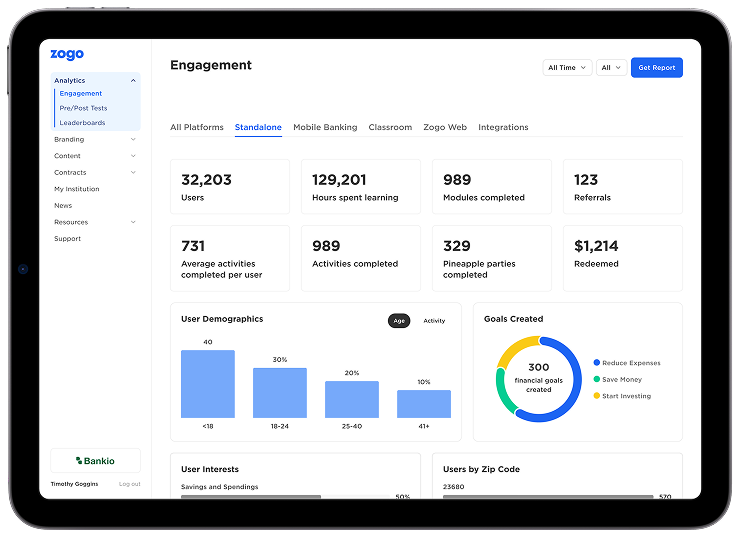Image resolution: width=741 pixels, height=539 pixels.
Task: Expand the Contracts sidebar menu
Action: pyautogui.click(x=133, y=173)
